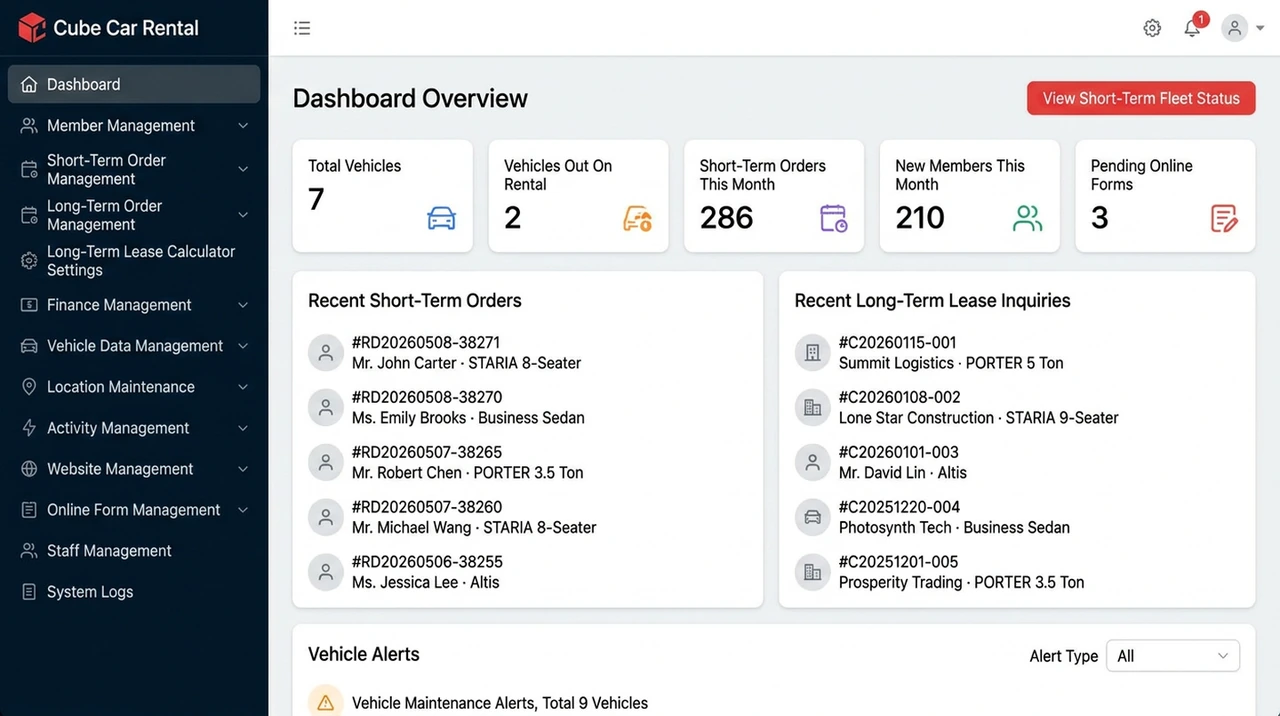1280x716 pixels.
Task: Expand Vehicle Data Management chevron
Action: click(243, 346)
